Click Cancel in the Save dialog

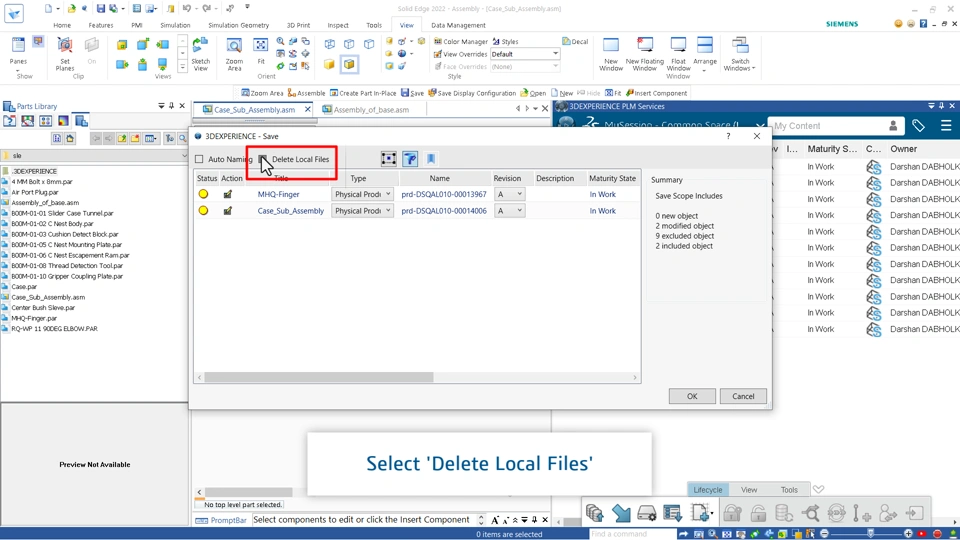pyautogui.click(x=743, y=396)
